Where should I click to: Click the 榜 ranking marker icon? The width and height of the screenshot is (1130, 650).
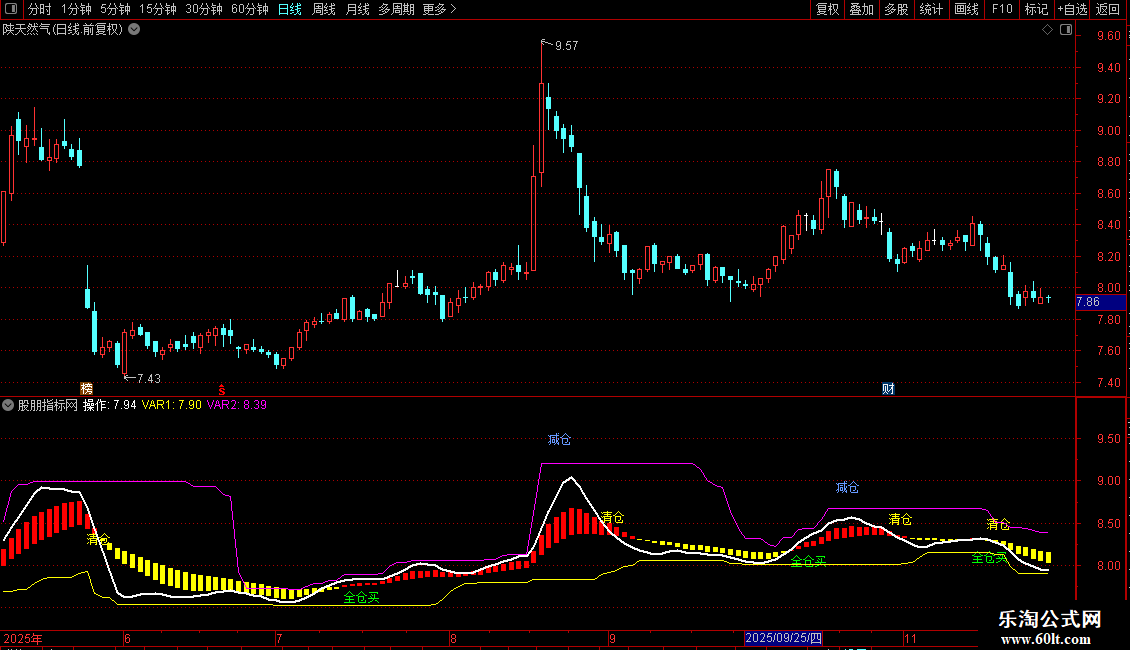click(x=86, y=388)
